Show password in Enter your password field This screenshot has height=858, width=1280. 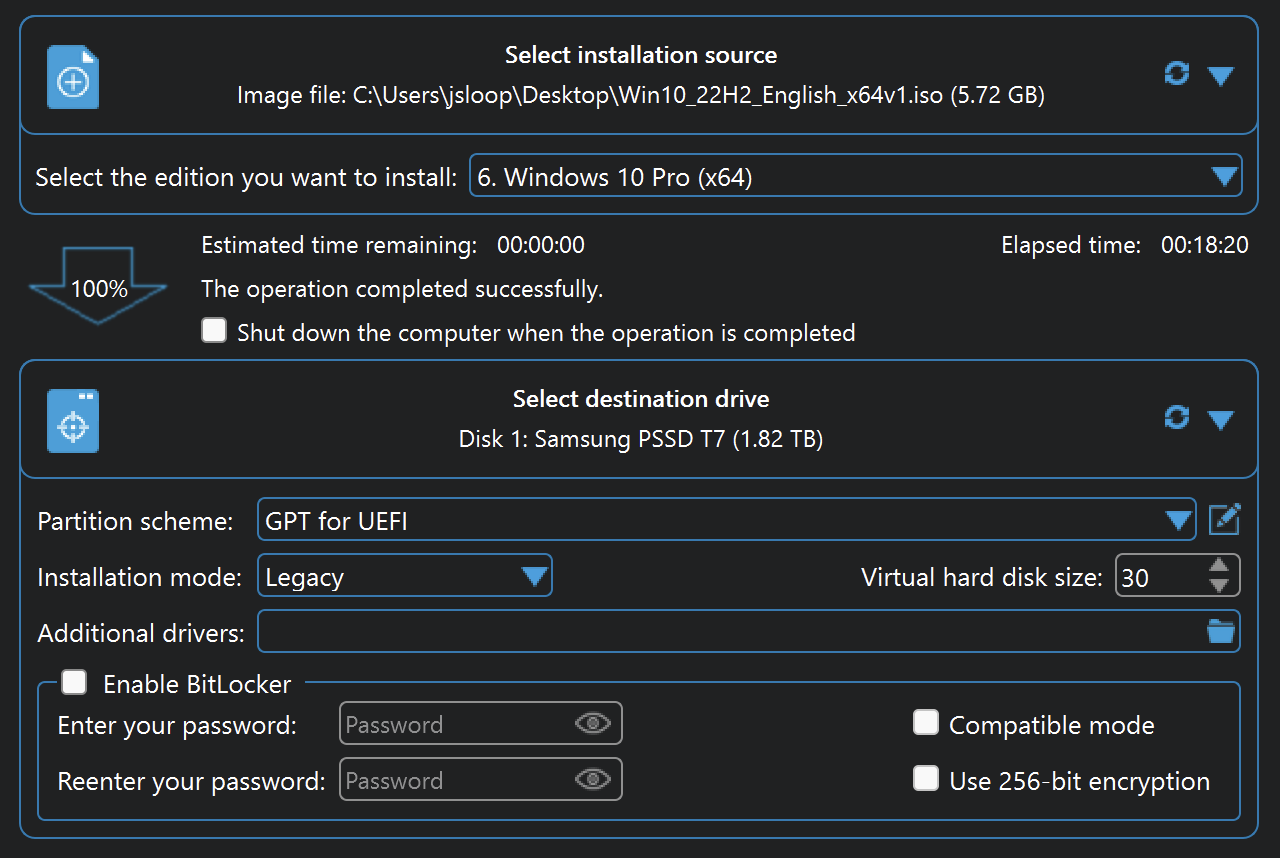(593, 723)
